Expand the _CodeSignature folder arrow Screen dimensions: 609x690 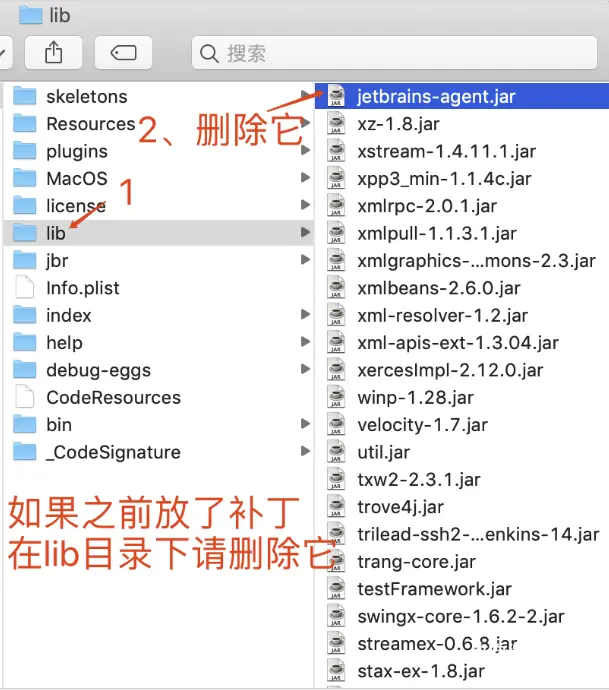tap(305, 451)
